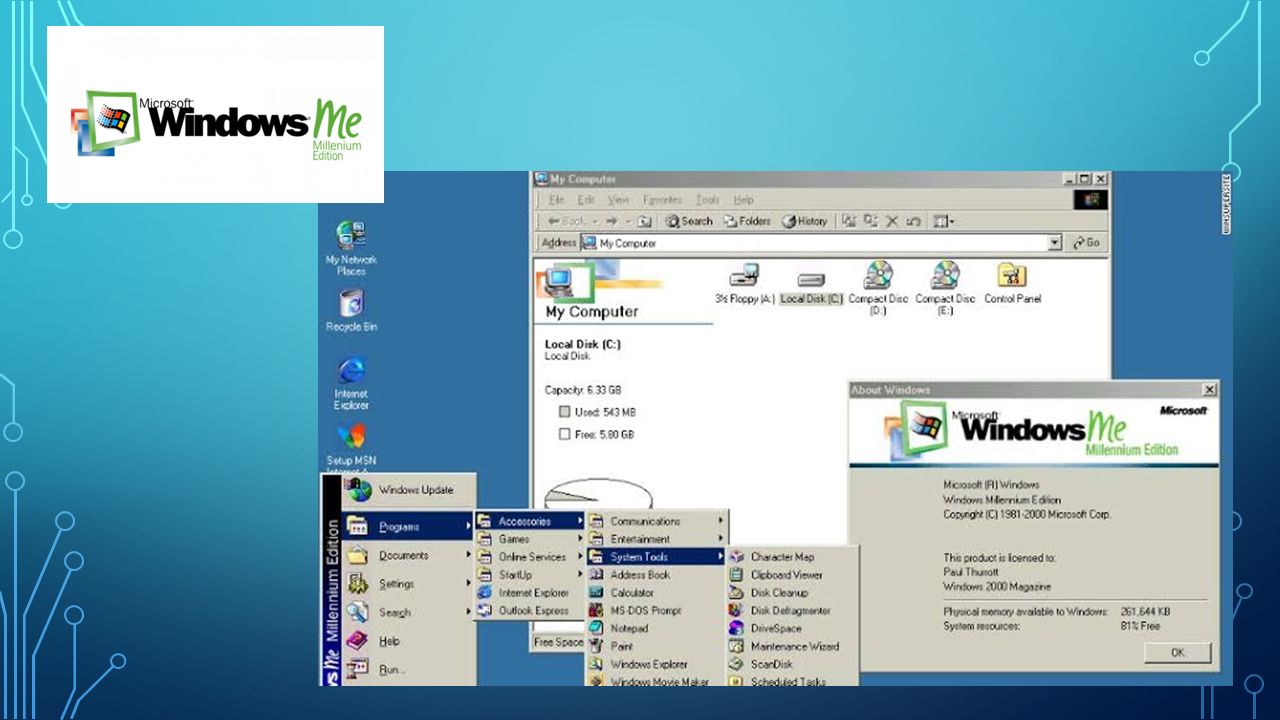Screen dimensions: 1280x720
Task: Open MS-DOS Prompt from Accessories
Action: pyautogui.click(x=656, y=611)
